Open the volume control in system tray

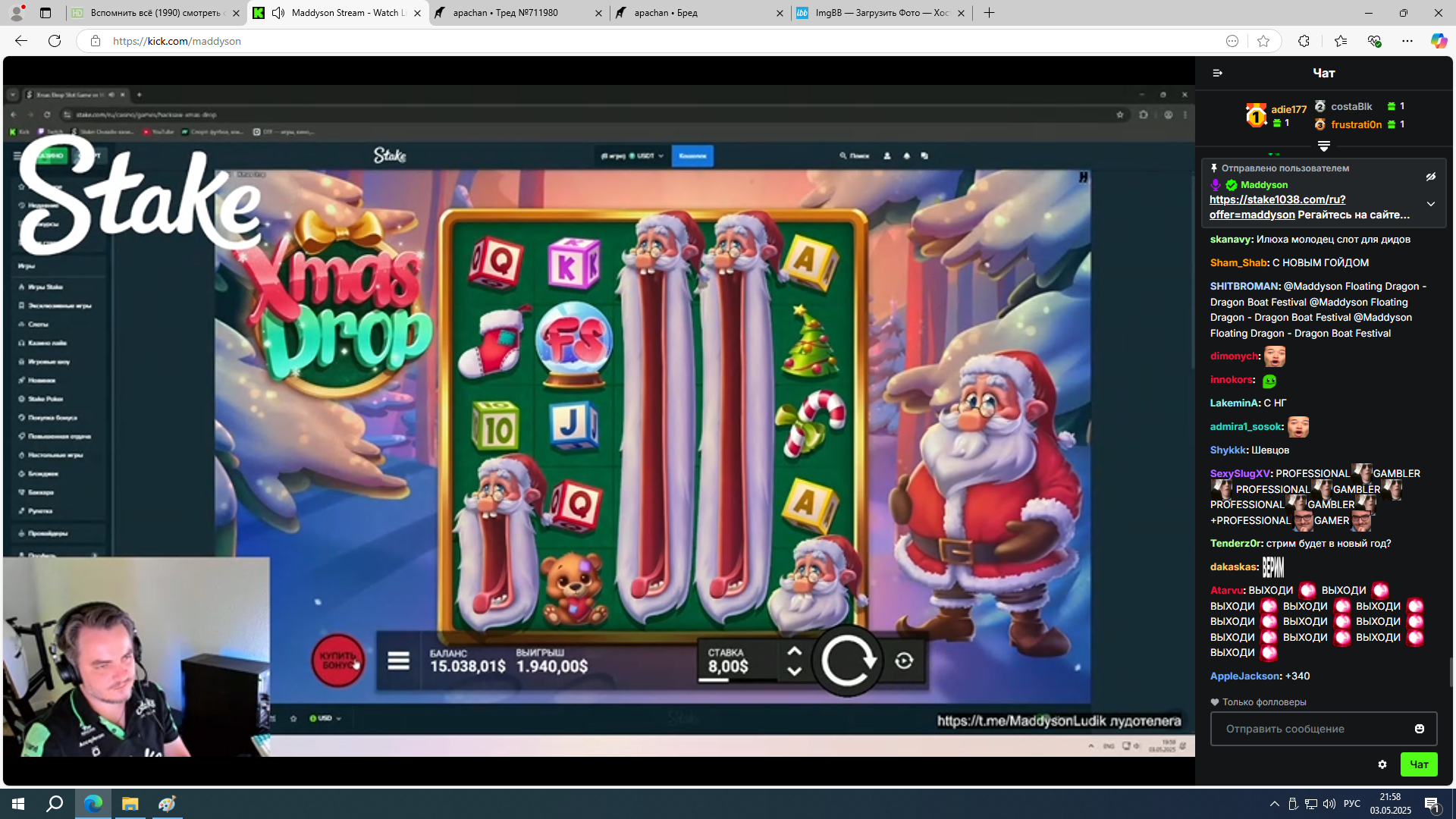pos(1329,804)
